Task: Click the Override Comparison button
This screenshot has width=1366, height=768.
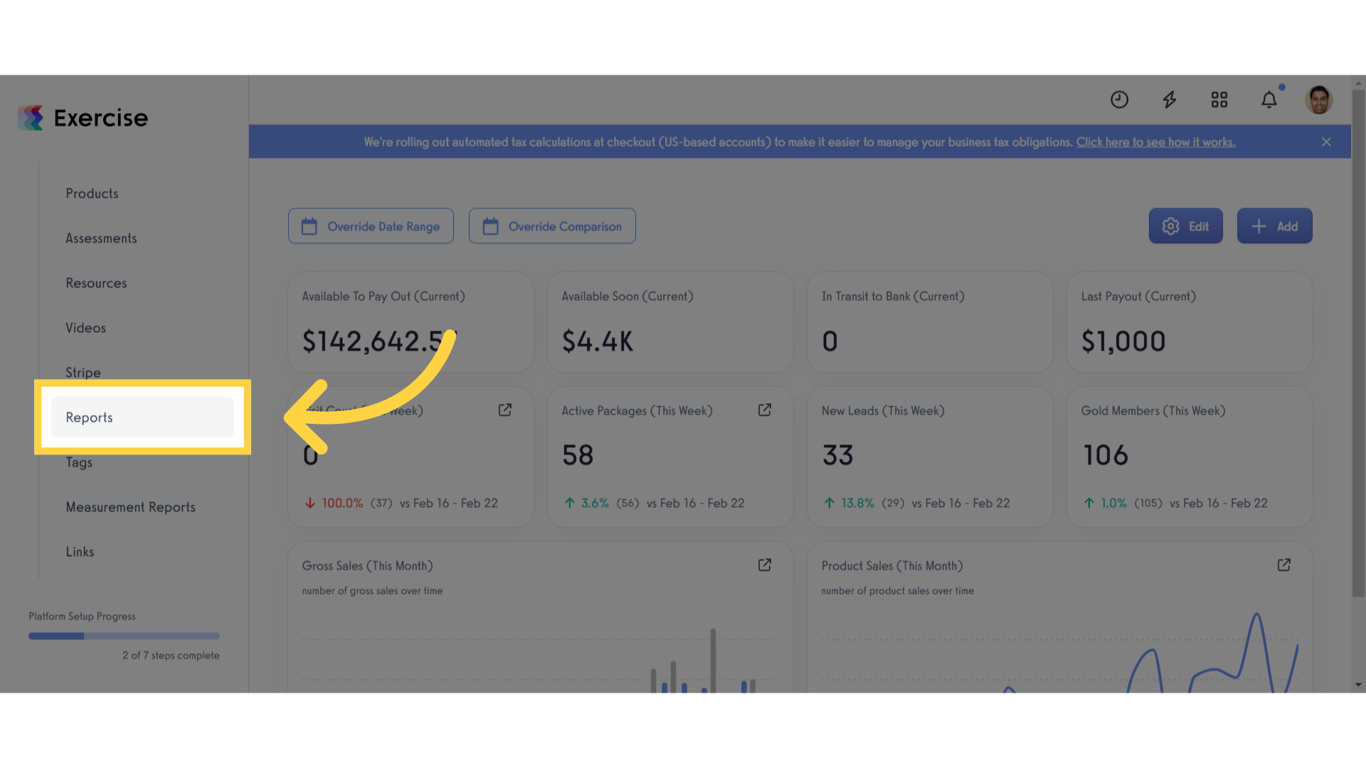Action: pos(552,226)
